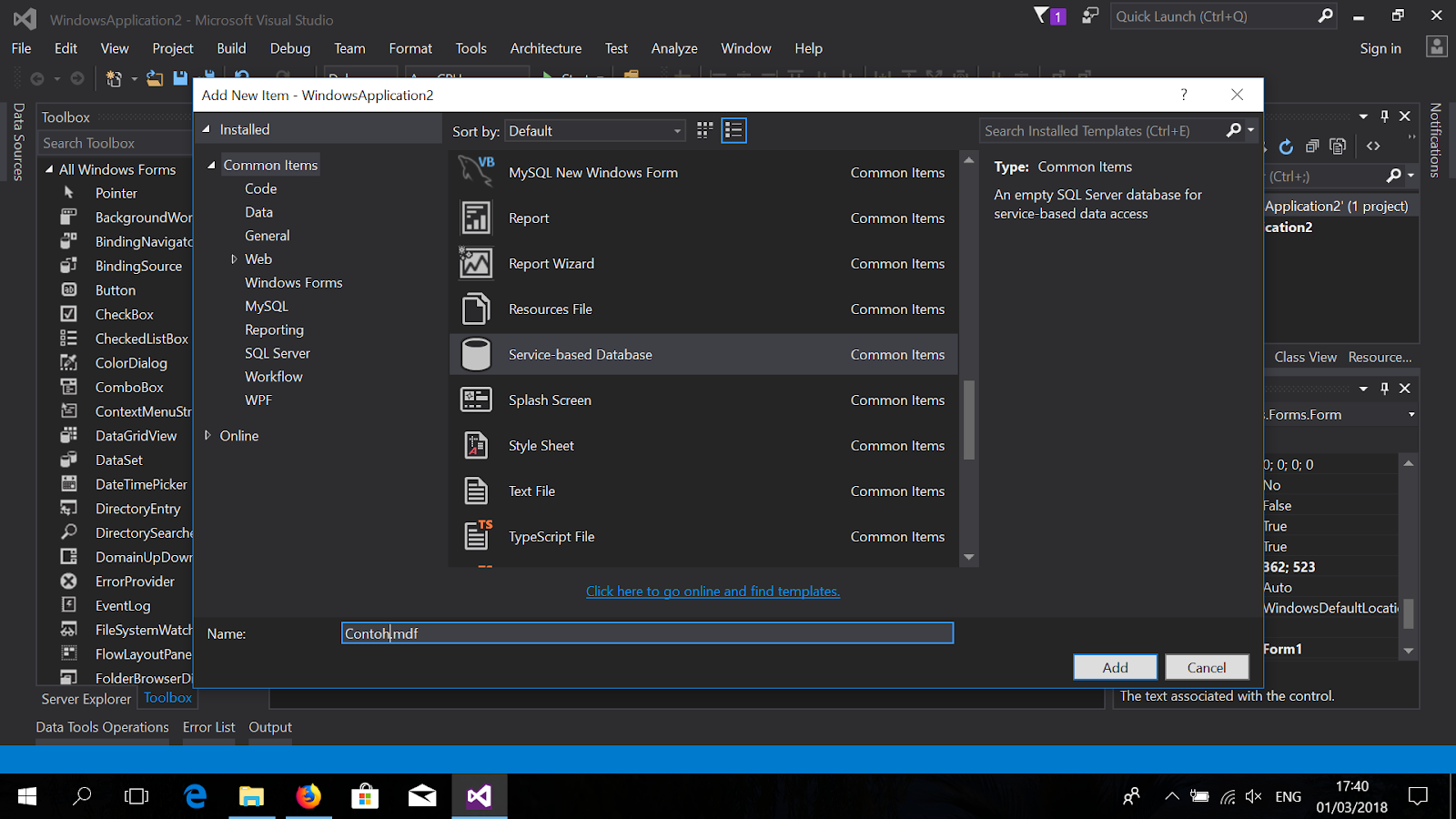Open the Architecture menu

pos(546,48)
